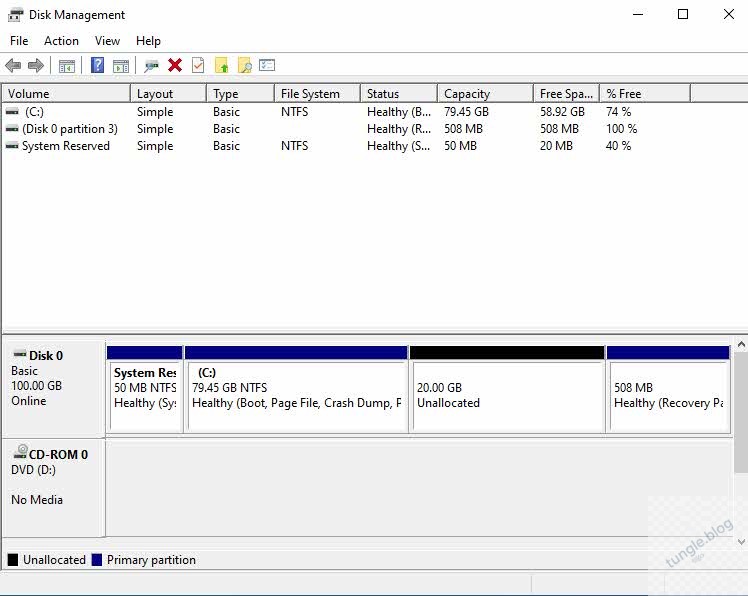Click the 79.45 GB capacity cell

(467, 112)
